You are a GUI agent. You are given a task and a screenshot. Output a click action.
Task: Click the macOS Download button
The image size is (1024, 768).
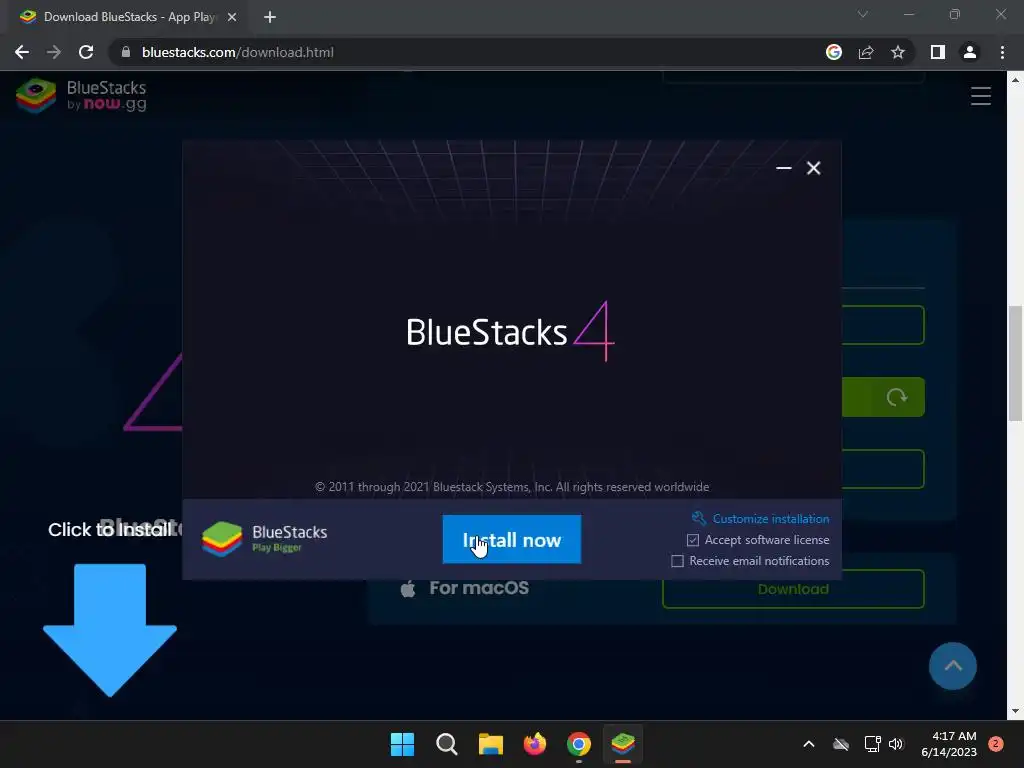coord(793,589)
